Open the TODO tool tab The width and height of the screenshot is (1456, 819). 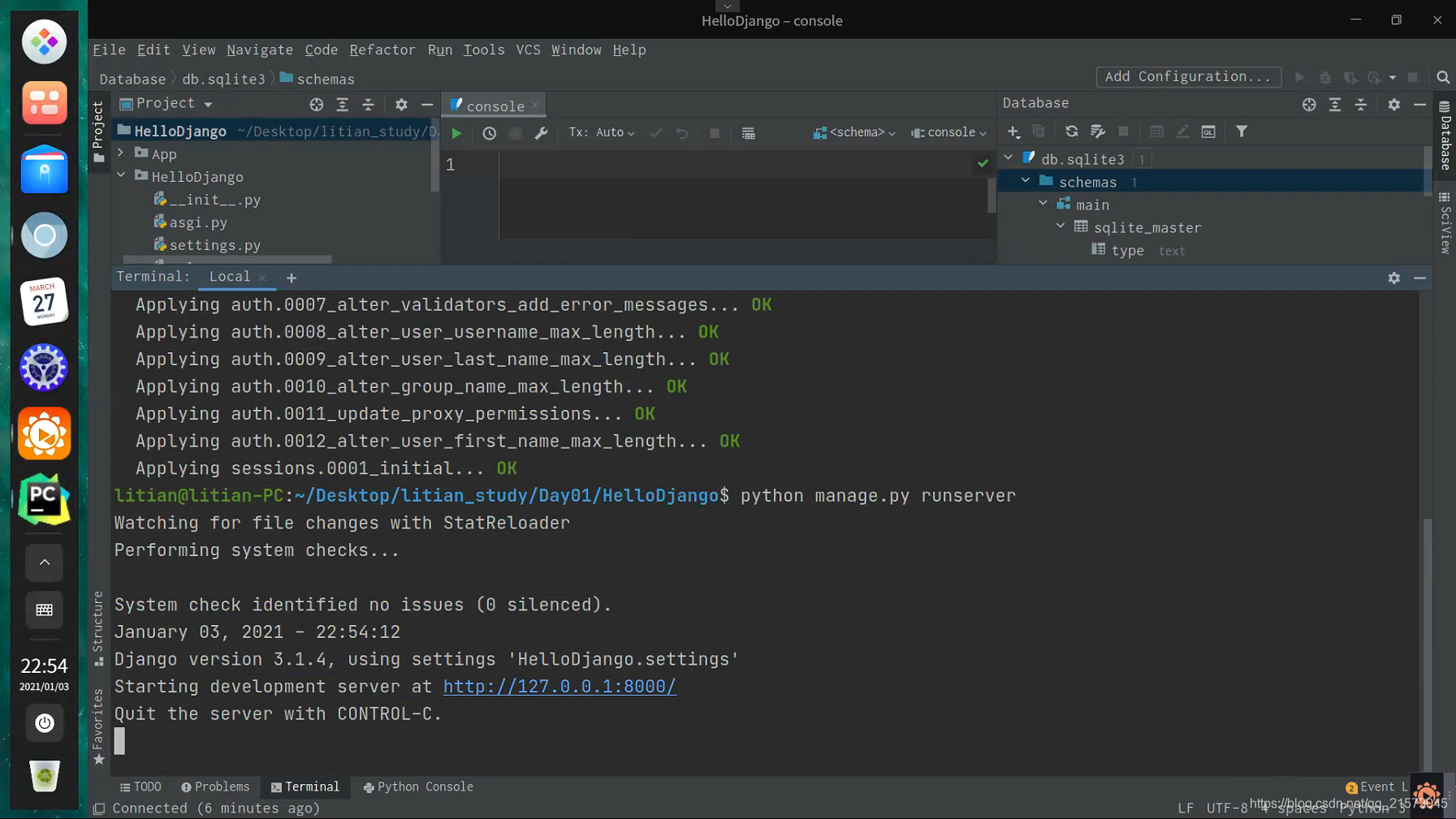(140, 787)
